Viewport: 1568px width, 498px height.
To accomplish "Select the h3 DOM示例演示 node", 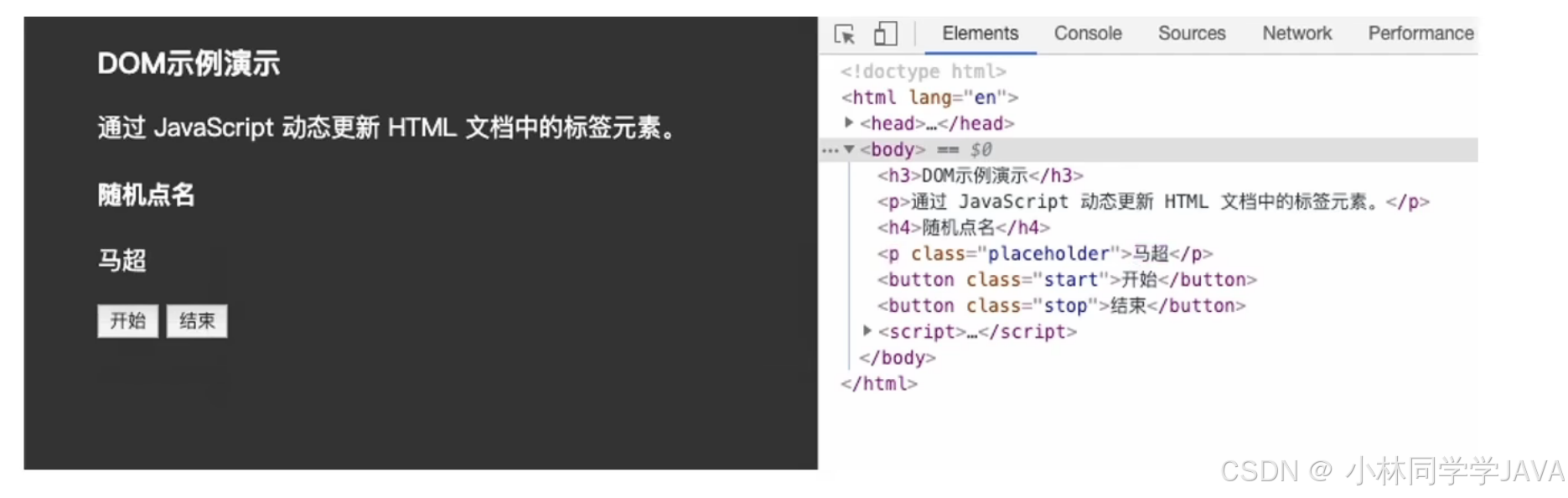I will tap(981, 175).
